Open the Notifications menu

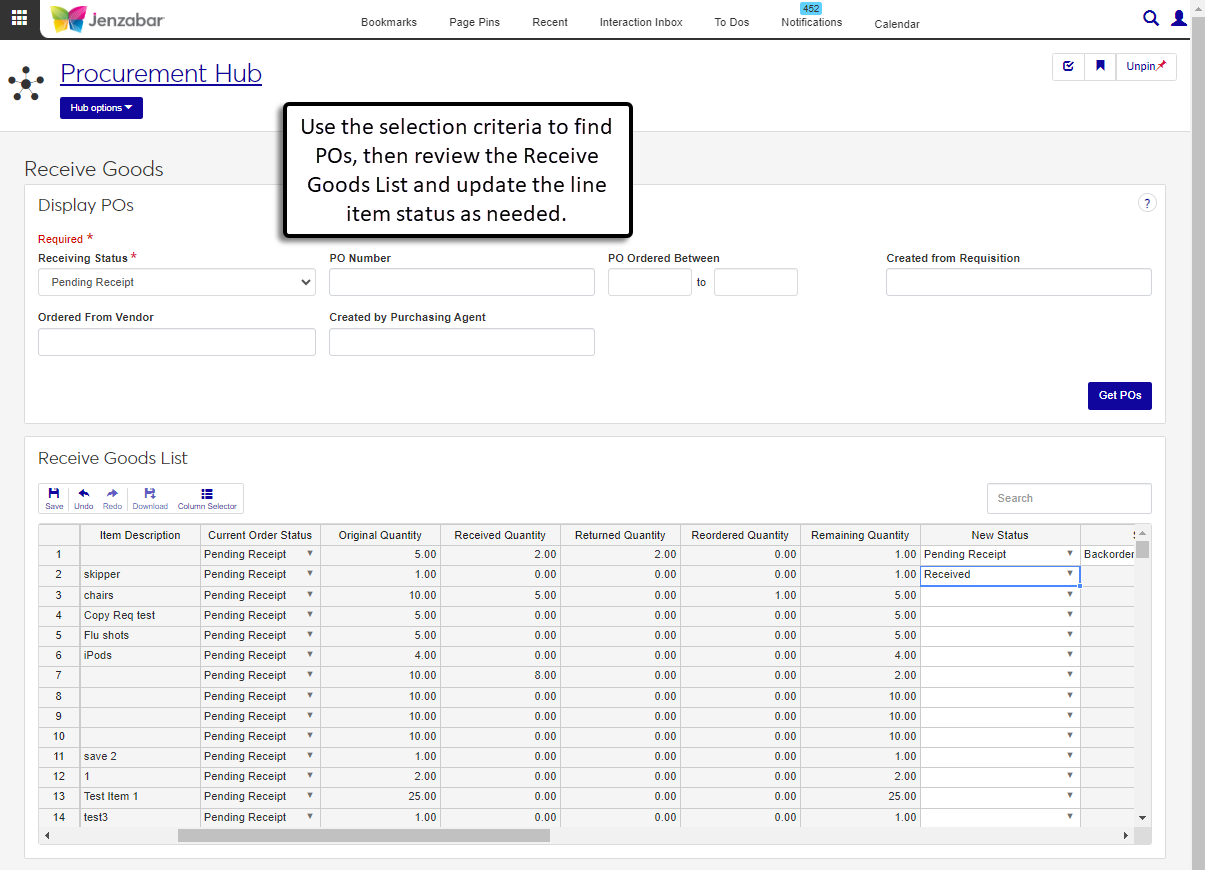[x=811, y=22]
